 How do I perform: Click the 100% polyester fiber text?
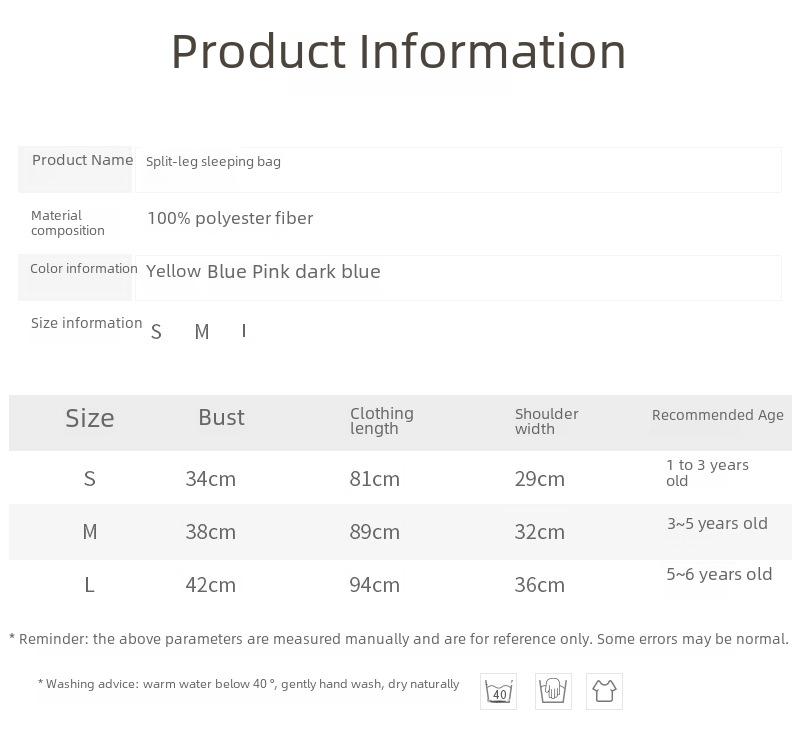click(230, 218)
